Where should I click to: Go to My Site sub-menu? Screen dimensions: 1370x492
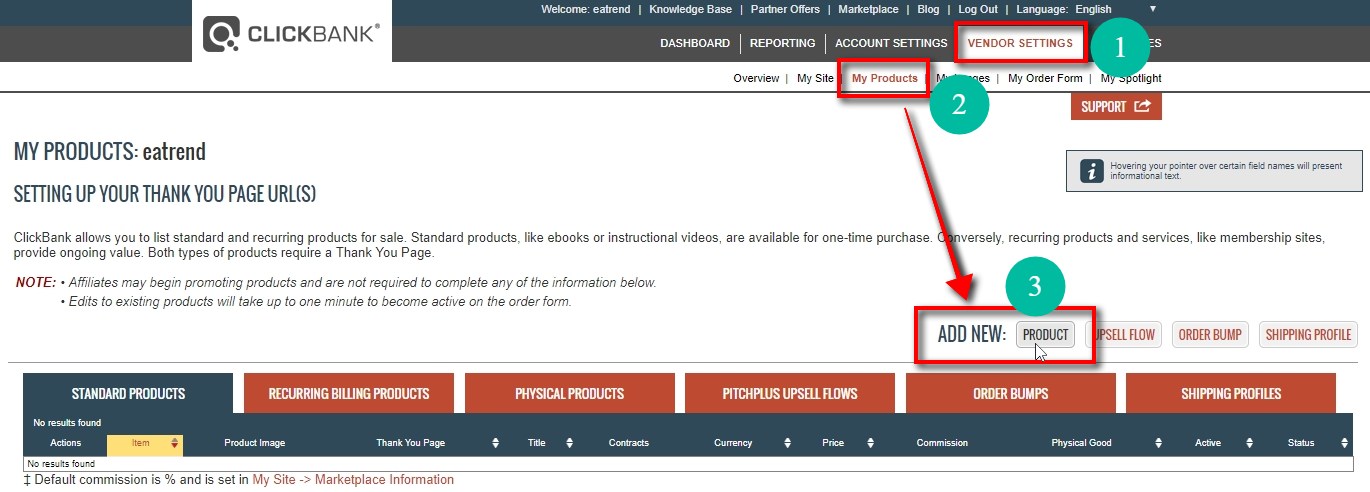coord(815,78)
